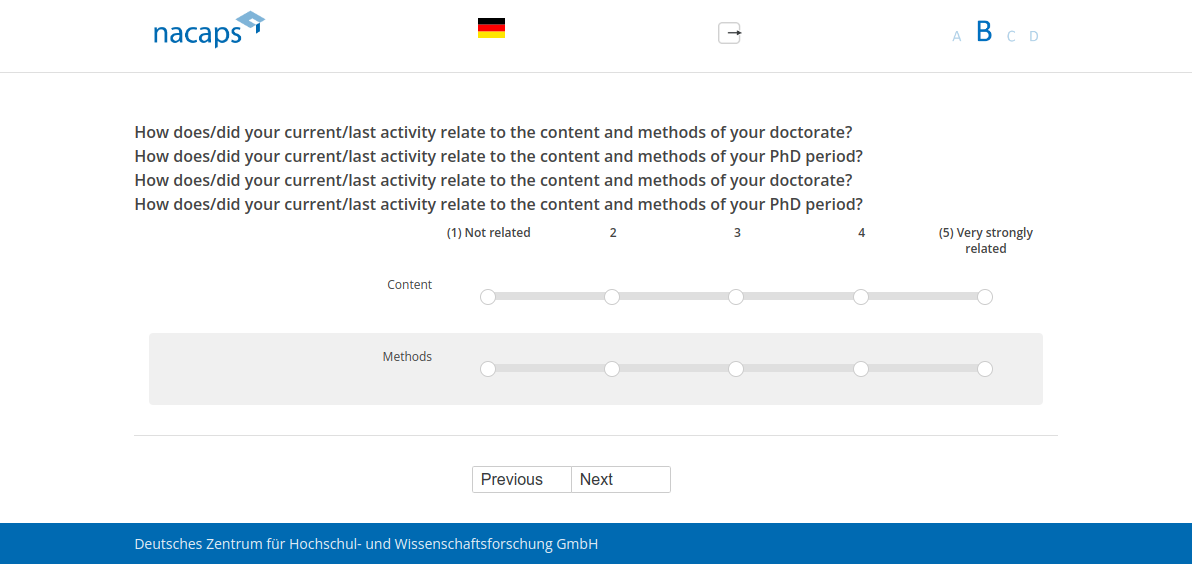Pick 4 for Methods relation
Image resolution: width=1192 pixels, height=573 pixels.
(861, 369)
